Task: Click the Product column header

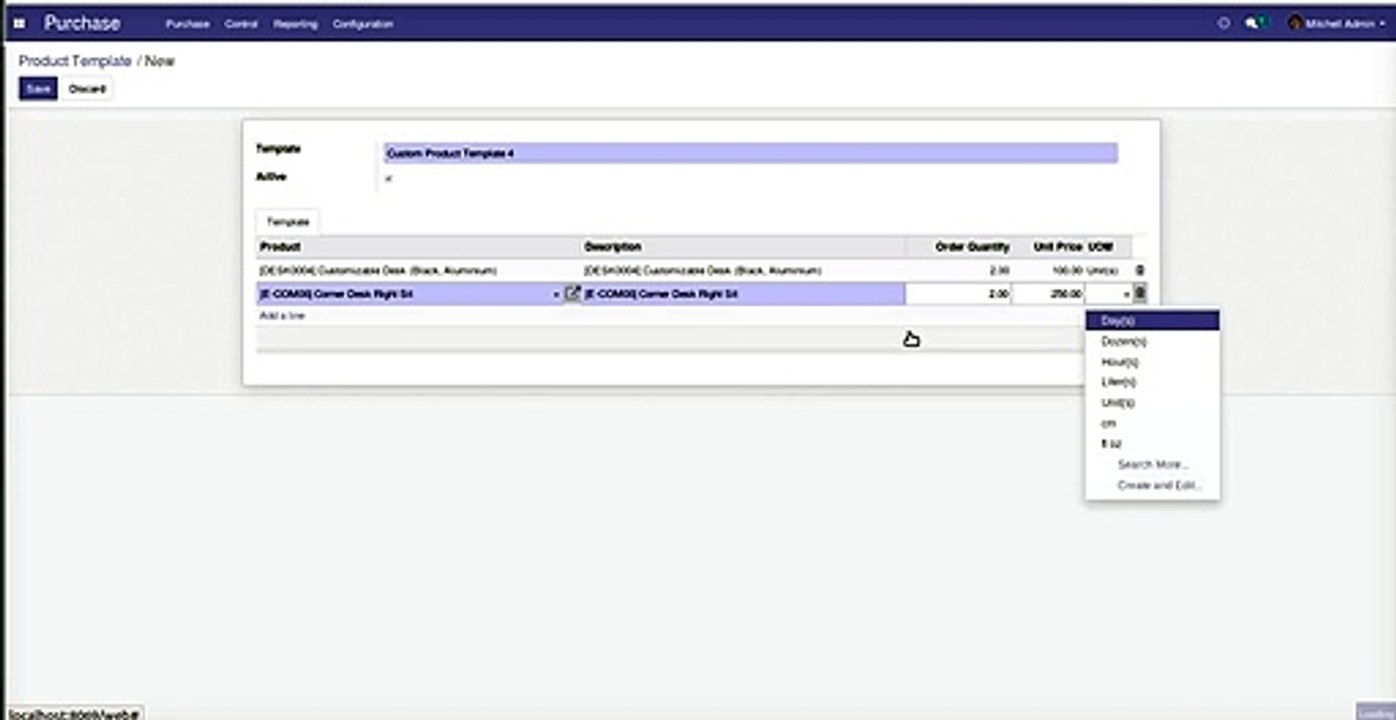Action: [420, 247]
